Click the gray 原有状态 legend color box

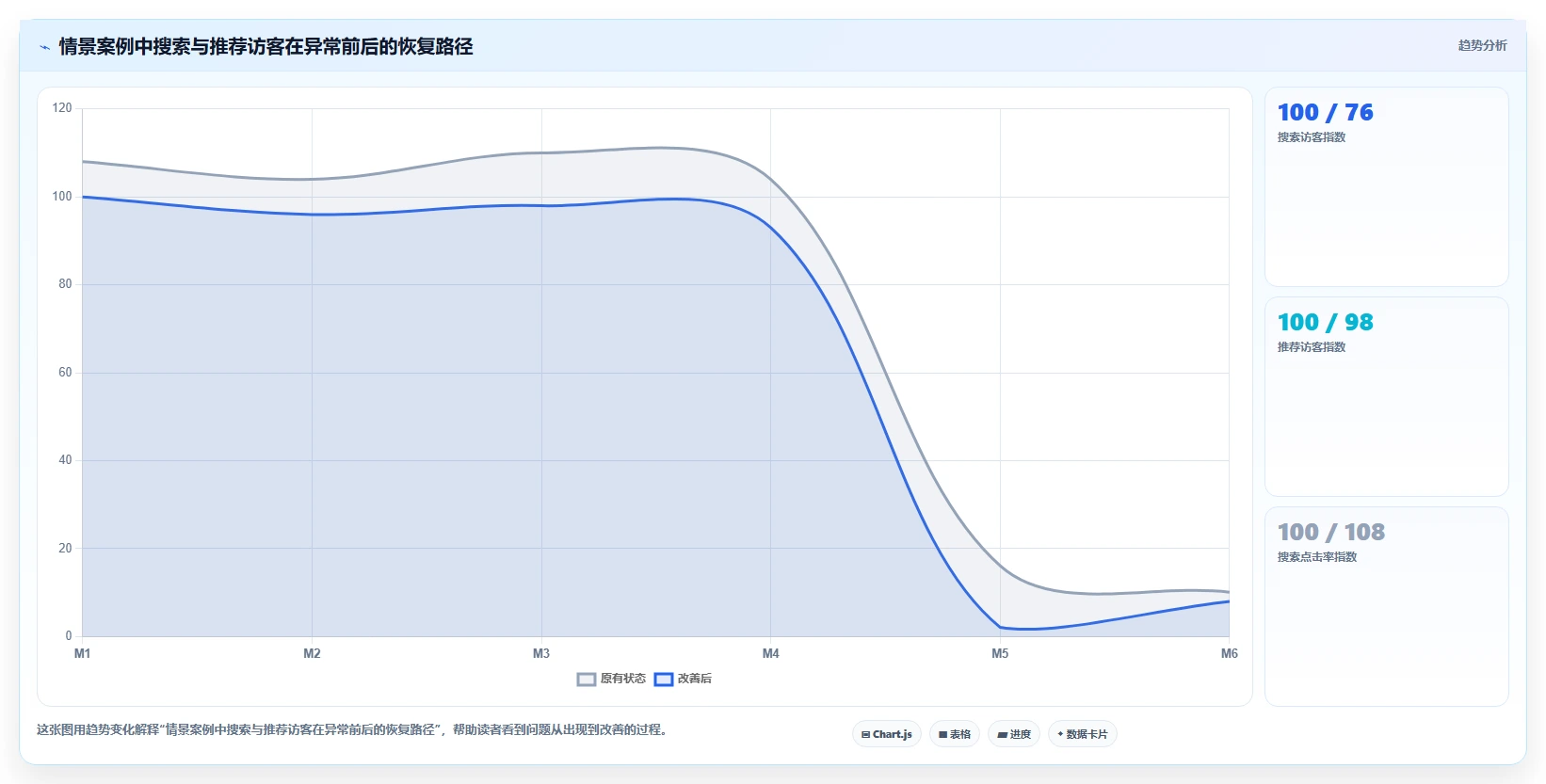pyautogui.click(x=587, y=680)
